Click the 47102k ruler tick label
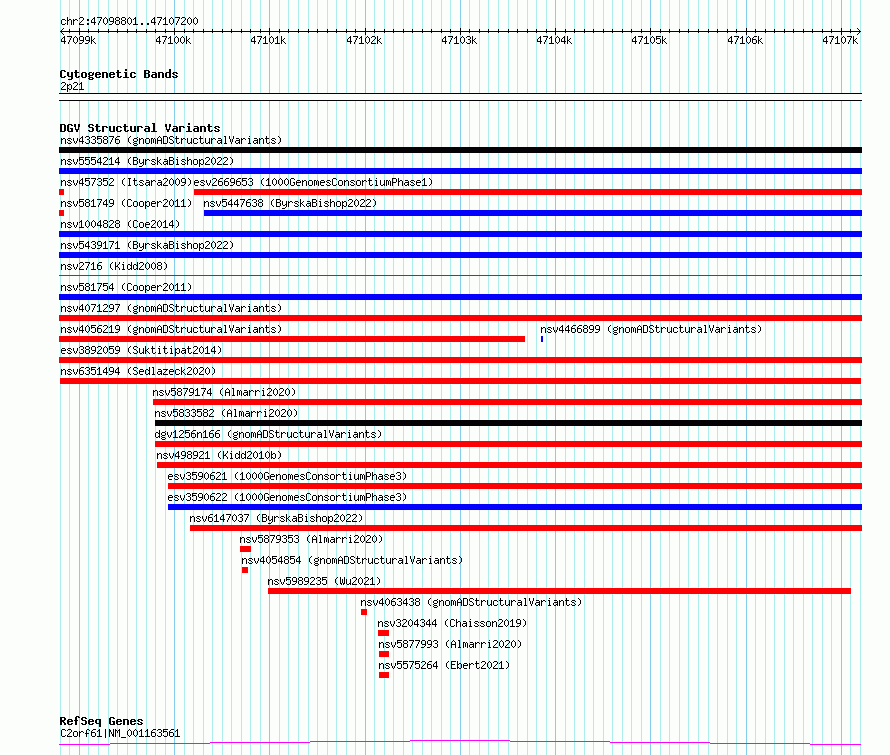890x755 pixels. click(x=364, y=40)
